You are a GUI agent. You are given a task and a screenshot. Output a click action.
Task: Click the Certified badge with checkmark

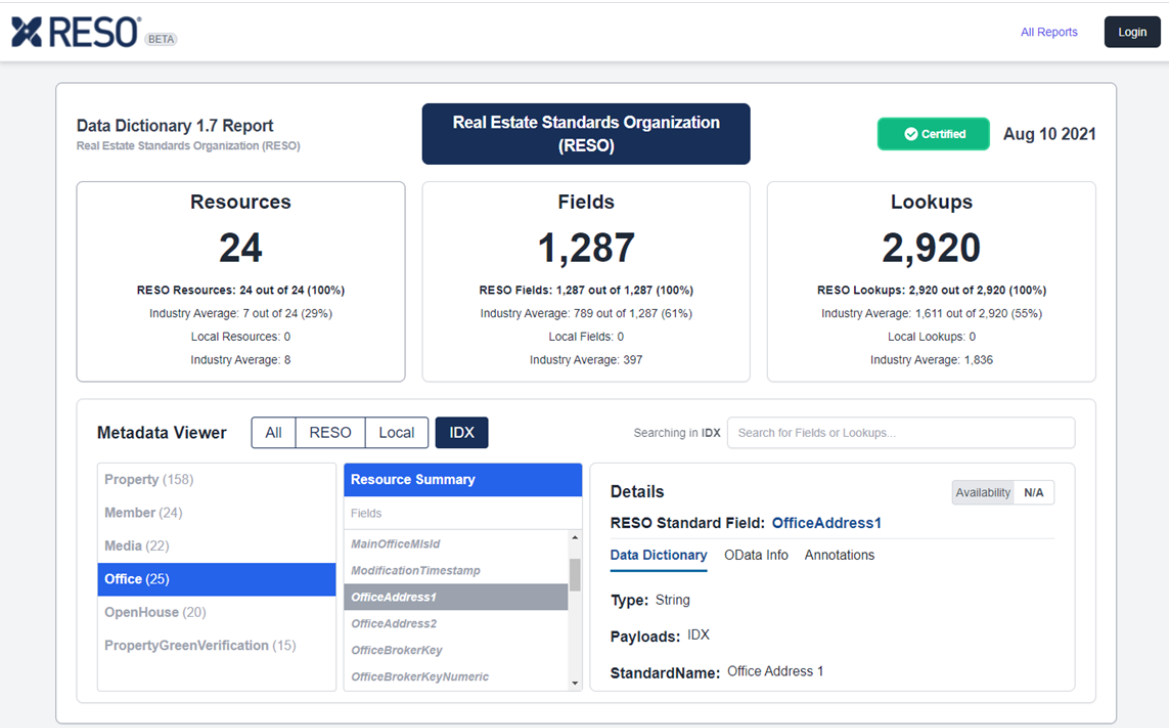(x=933, y=134)
